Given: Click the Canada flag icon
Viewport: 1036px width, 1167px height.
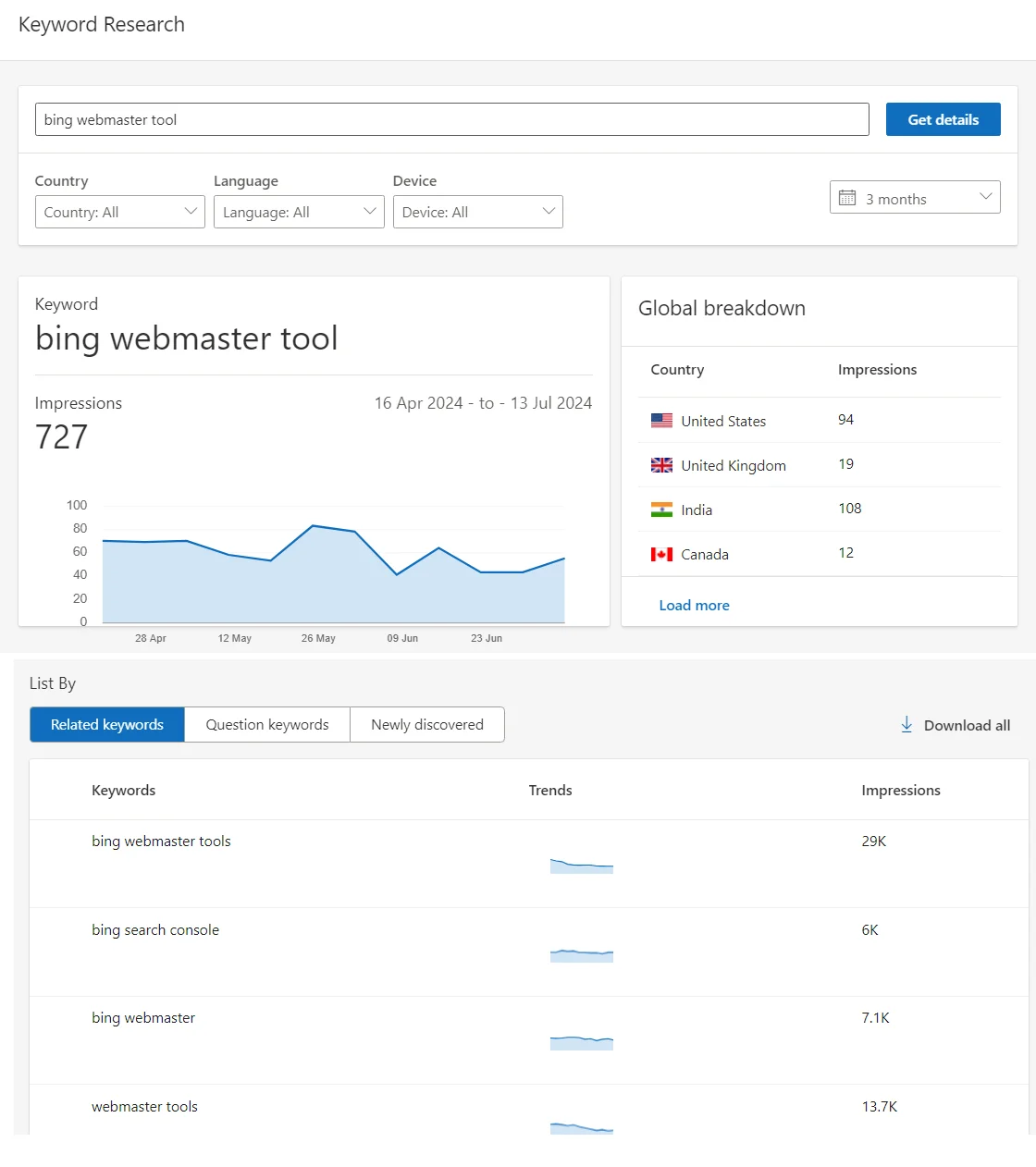Looking at the screenshot, I should pyautogui.click(x=661, y=554).
